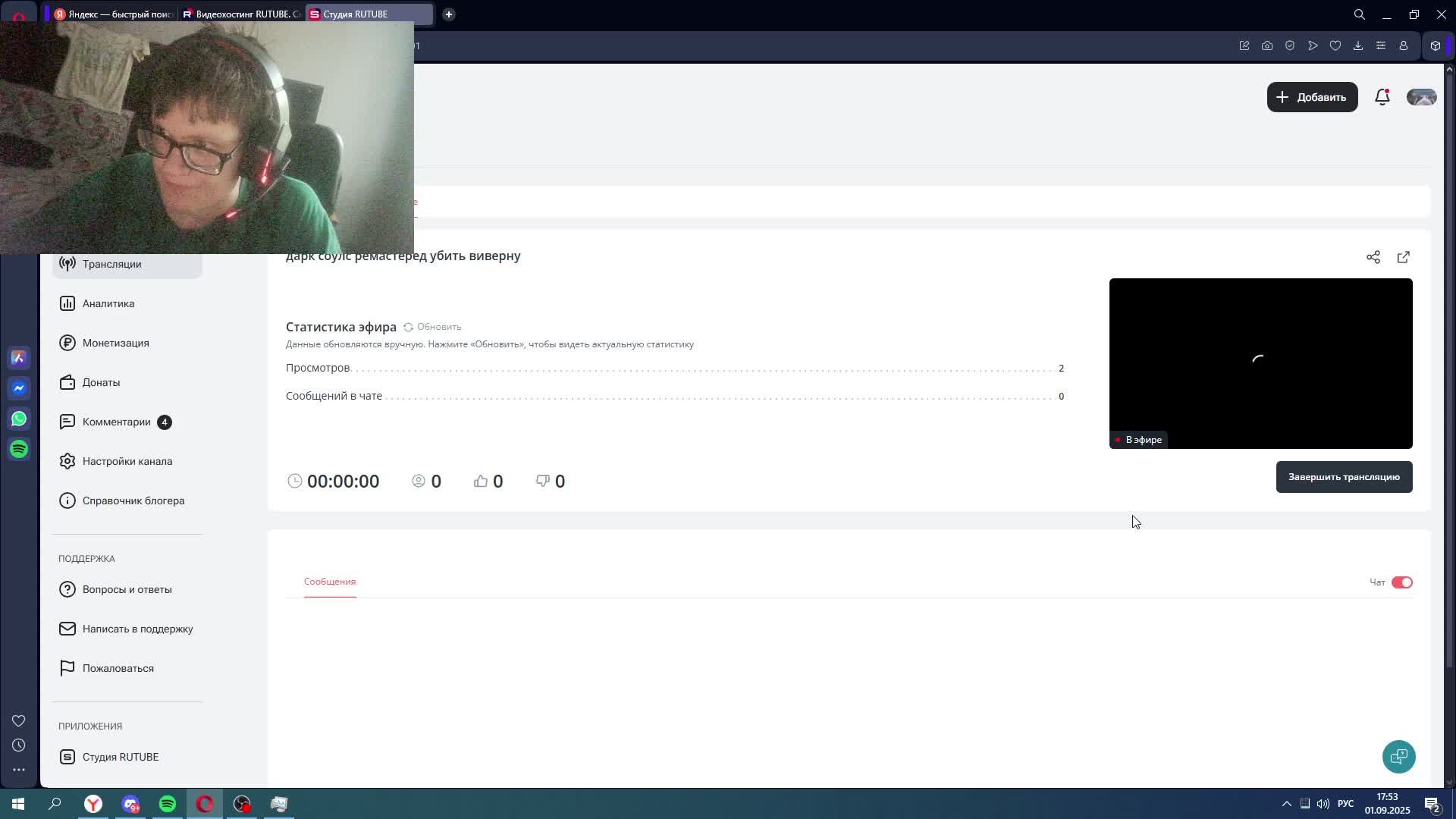The width and height of the screenshot is (1456, 819).
Task: Click the live broadcast preview player
Action: click(x=1260, y=363)
